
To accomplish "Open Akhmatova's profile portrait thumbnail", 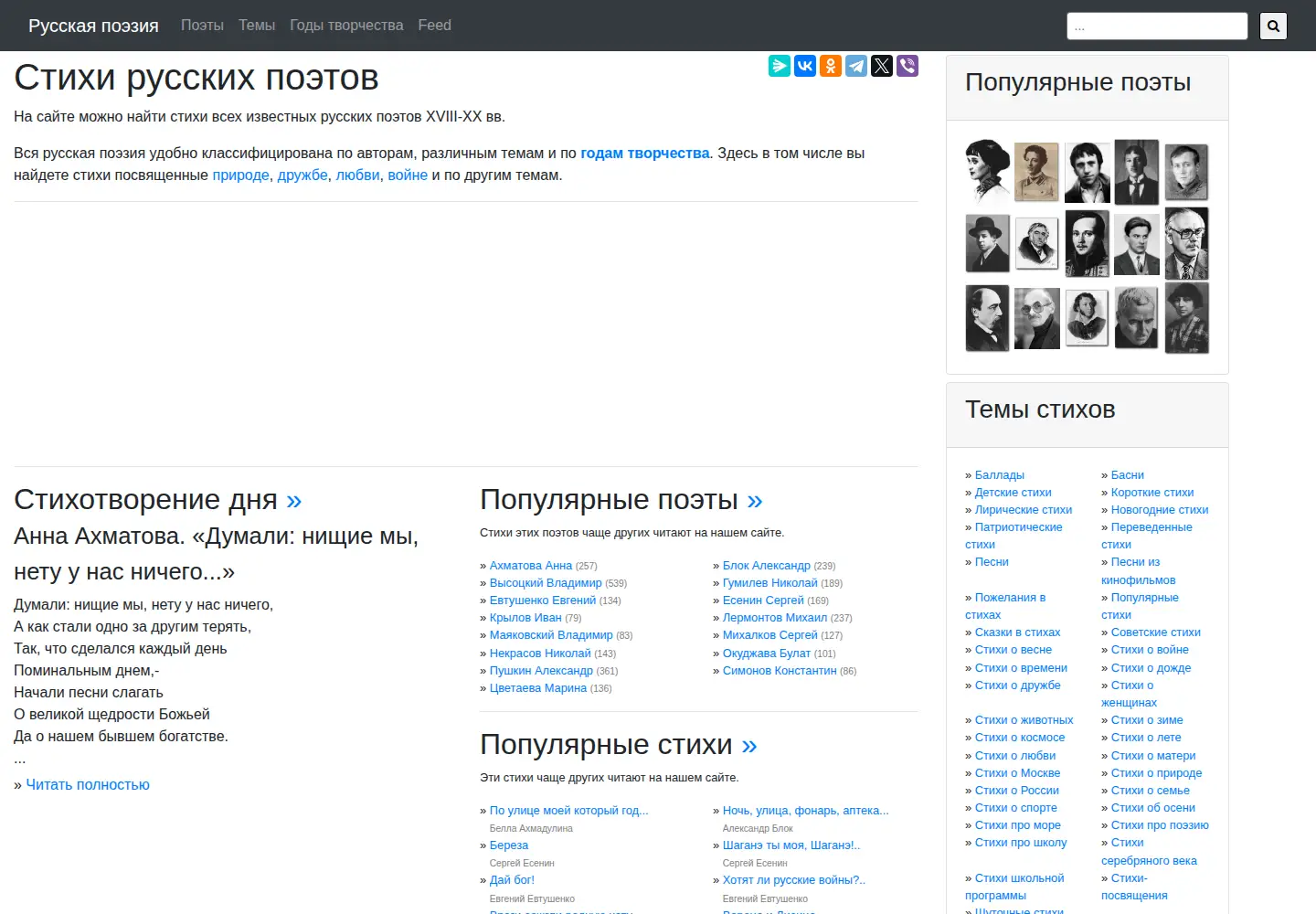I will pos(988,171).
